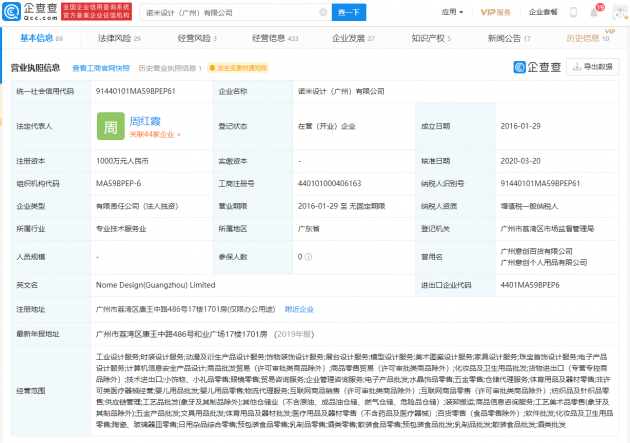Viewport: 630px width, 443px height.
Task: Open the VIP服务 link
Action: (495, 12)
